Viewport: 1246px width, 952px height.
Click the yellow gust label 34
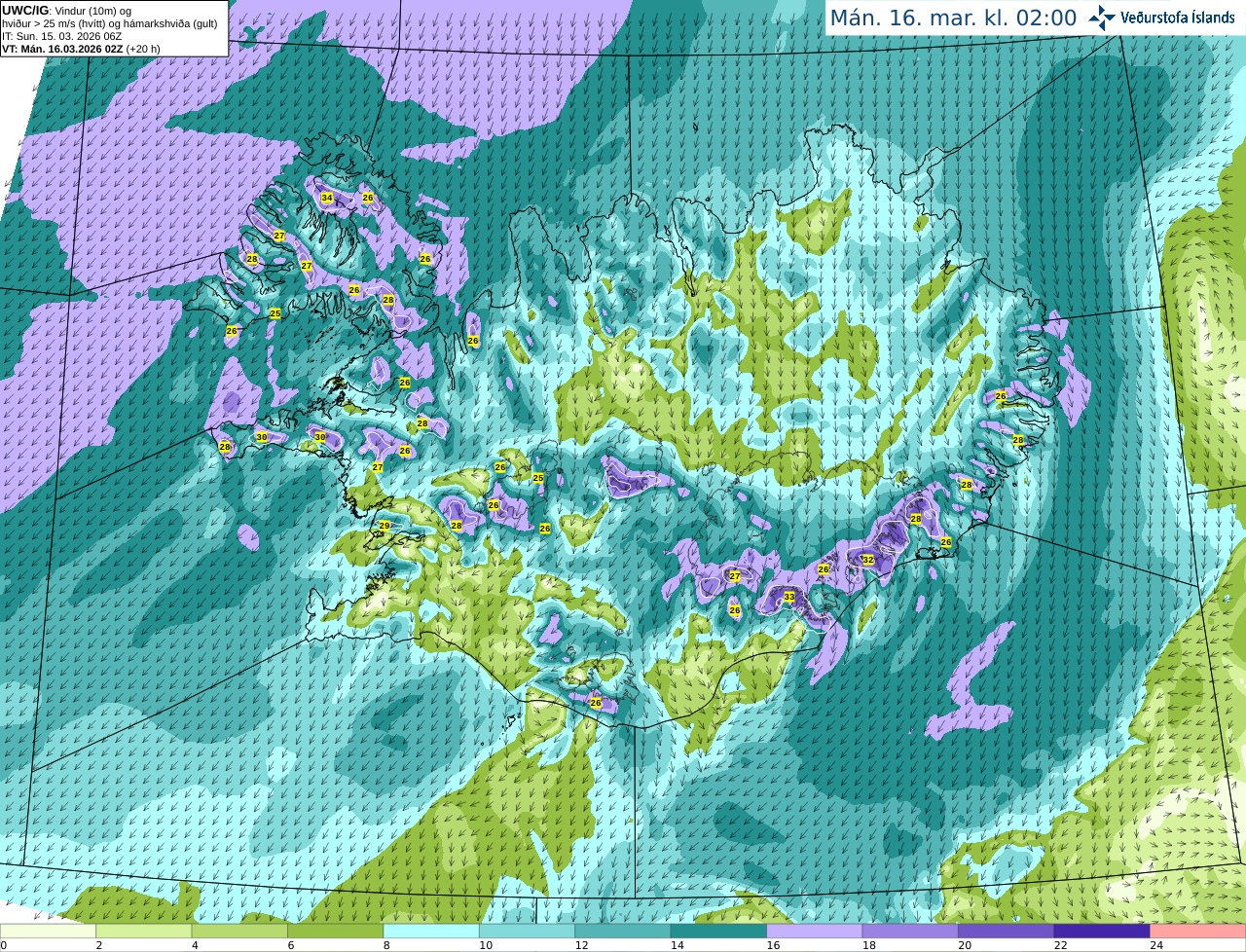[327, 198]
